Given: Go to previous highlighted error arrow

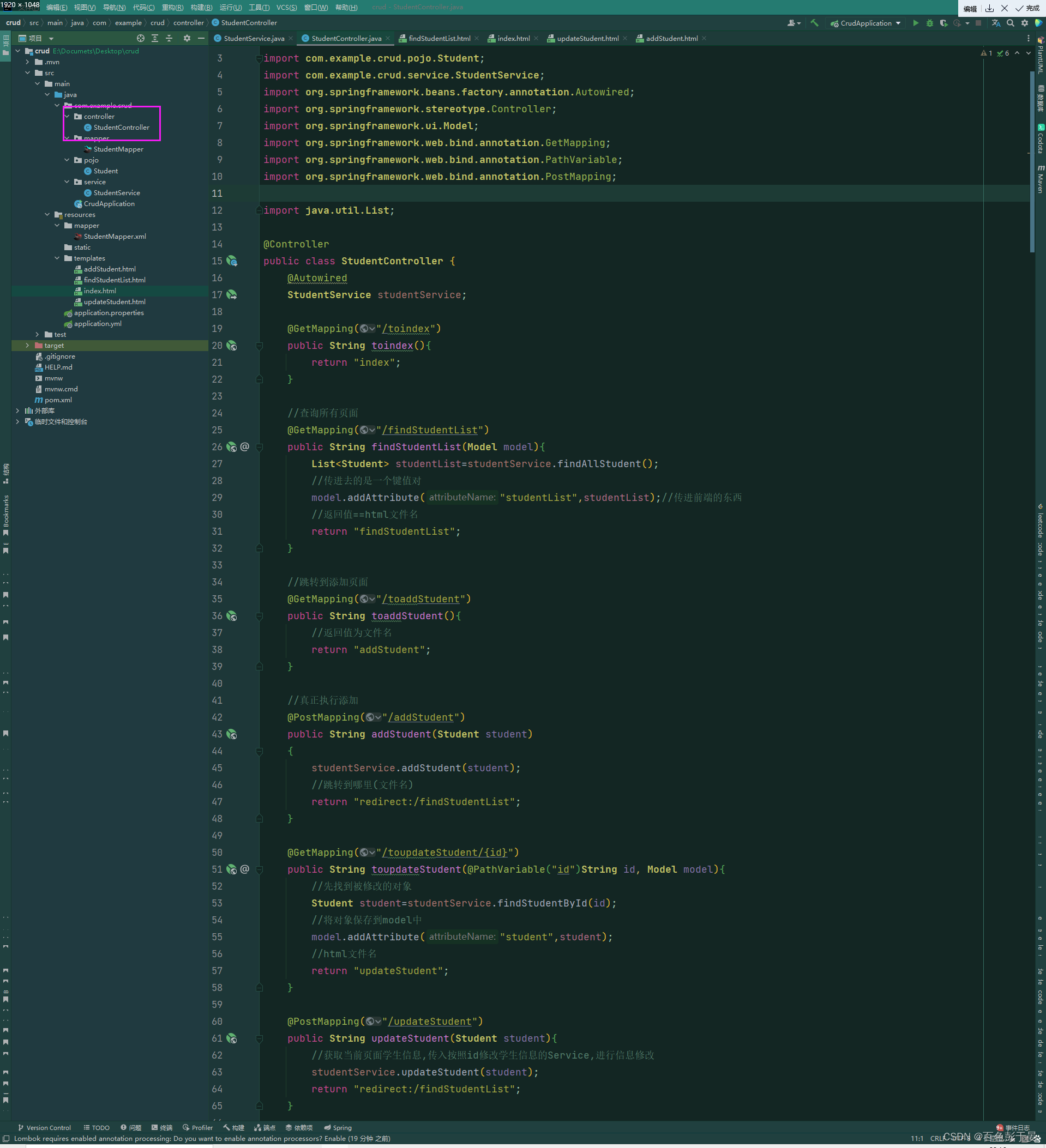Looking at the screenshot, I should [x=1017, y=53].
